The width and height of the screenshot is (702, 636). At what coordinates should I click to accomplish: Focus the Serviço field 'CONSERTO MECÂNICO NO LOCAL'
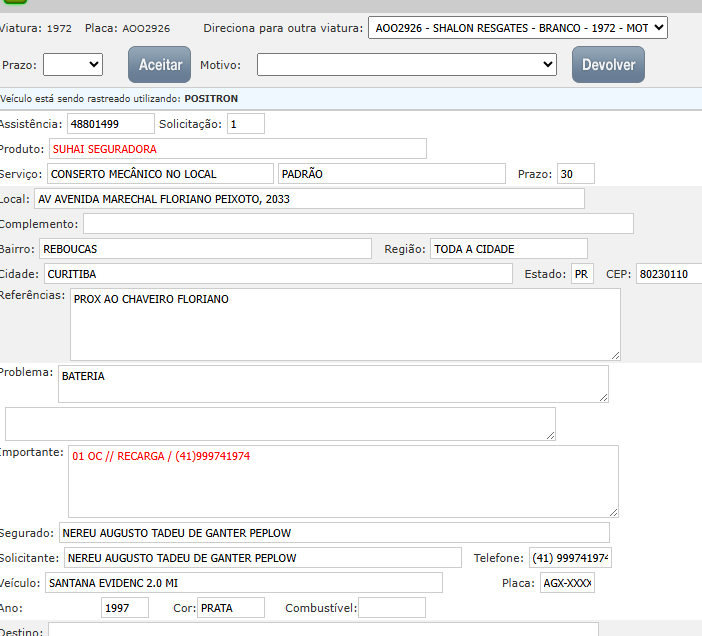click(159, 174)
